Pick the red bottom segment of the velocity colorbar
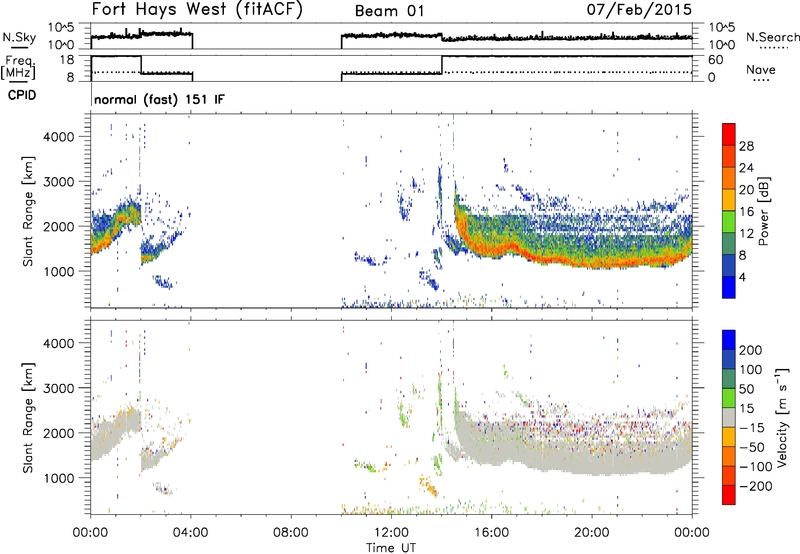 [729, 495]
